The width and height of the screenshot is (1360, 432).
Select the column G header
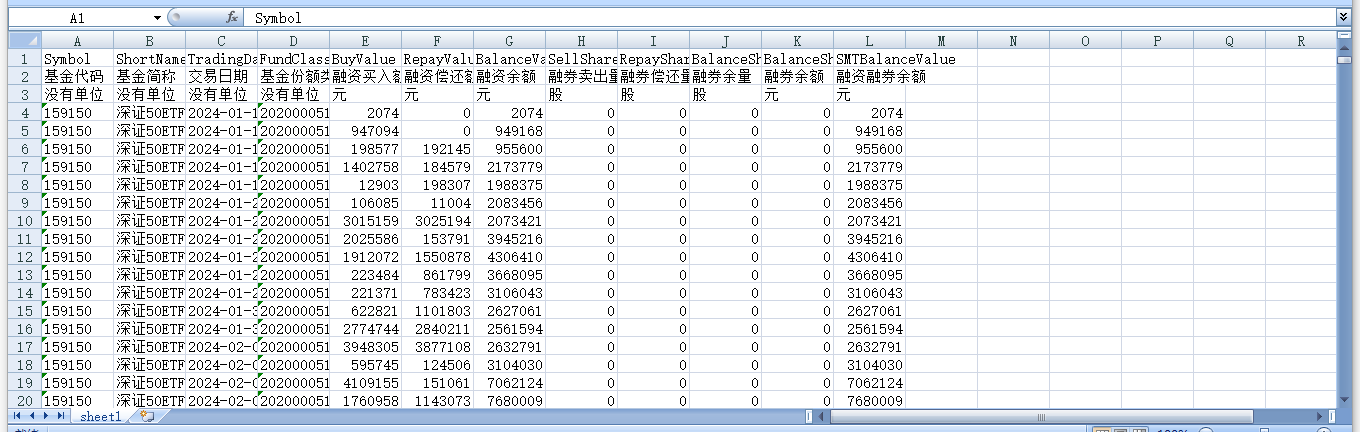(509, 41)
